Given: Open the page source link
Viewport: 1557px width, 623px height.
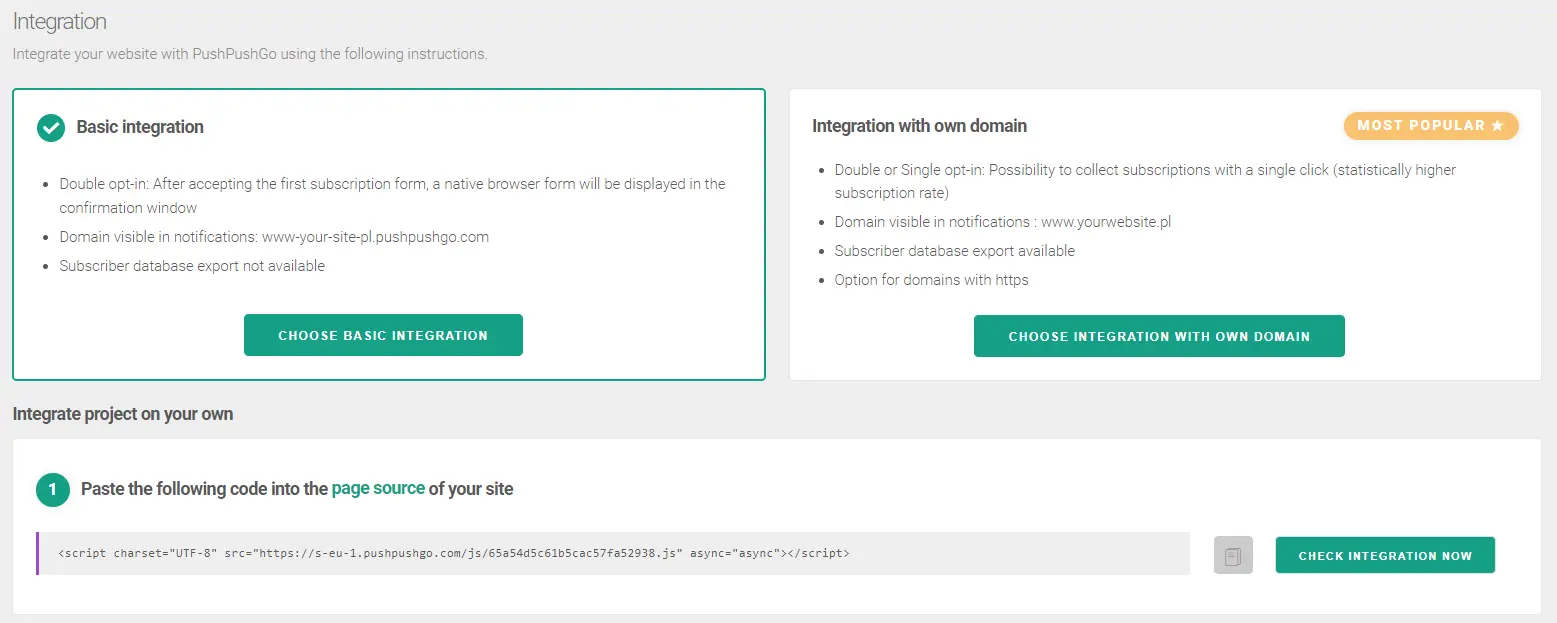Looking at the screenshot, I should (378, 489).
